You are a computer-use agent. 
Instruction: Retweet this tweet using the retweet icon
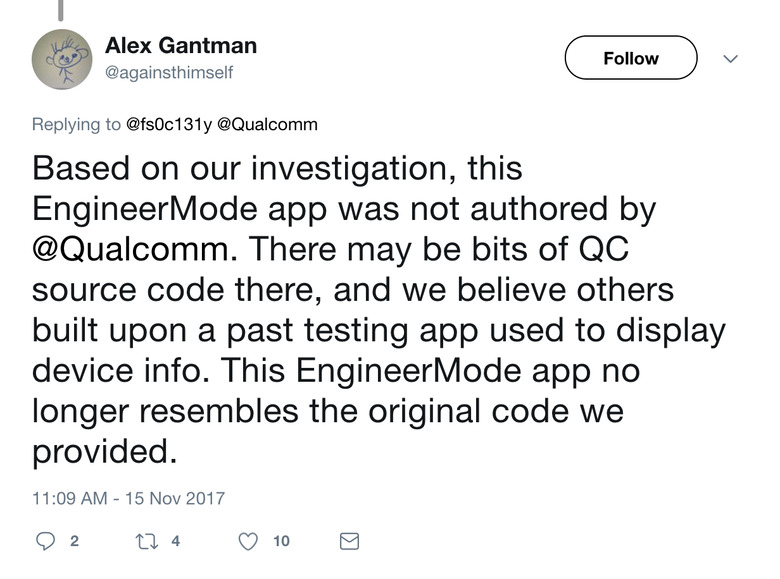click(147, 541)
